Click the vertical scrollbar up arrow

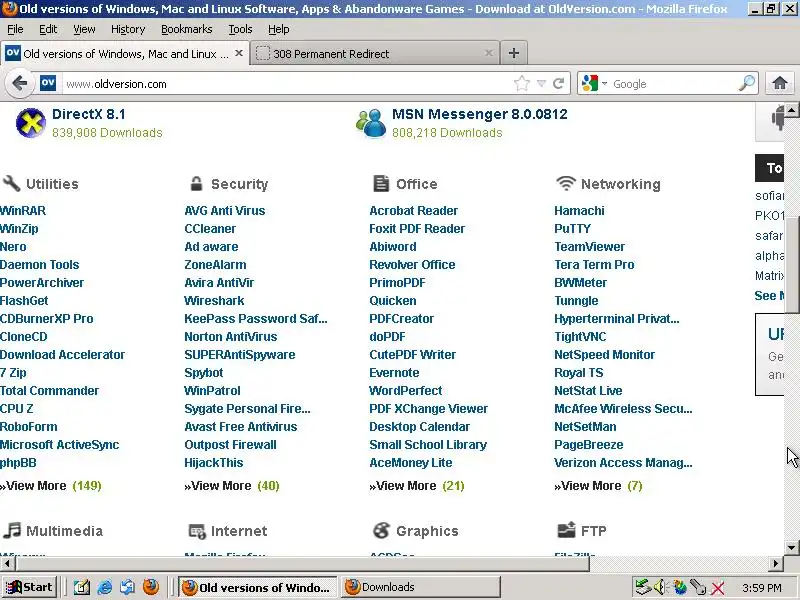coord(791,110)
